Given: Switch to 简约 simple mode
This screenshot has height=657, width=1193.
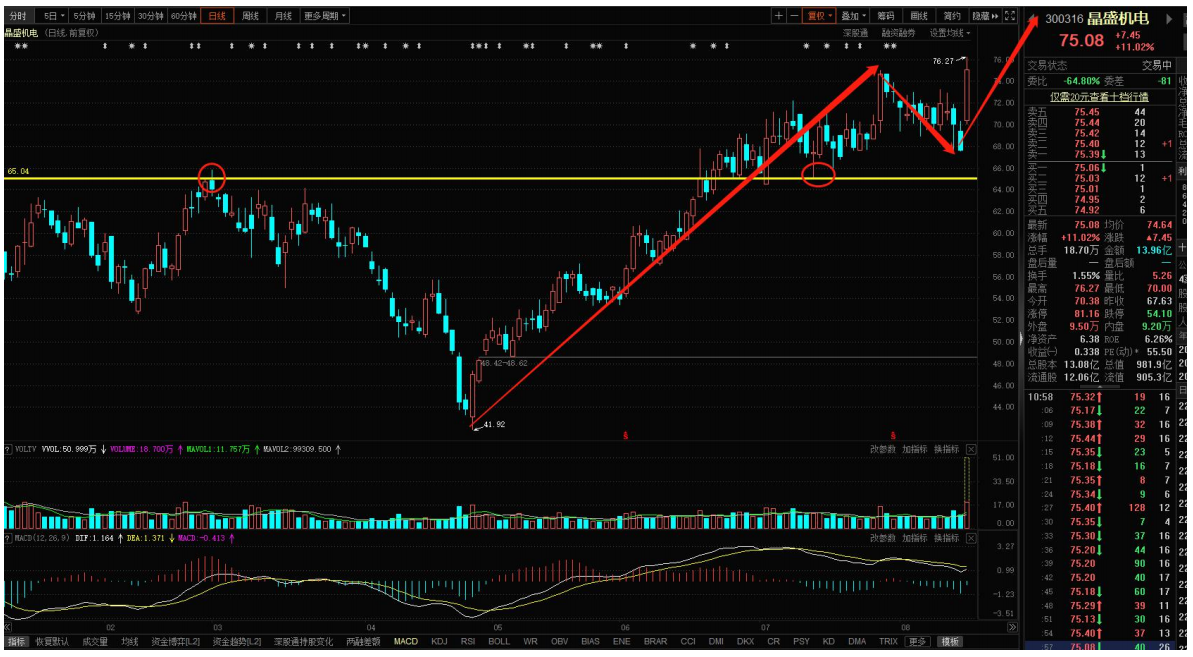Looking at the screenshot, I should (x=953, y=16).
